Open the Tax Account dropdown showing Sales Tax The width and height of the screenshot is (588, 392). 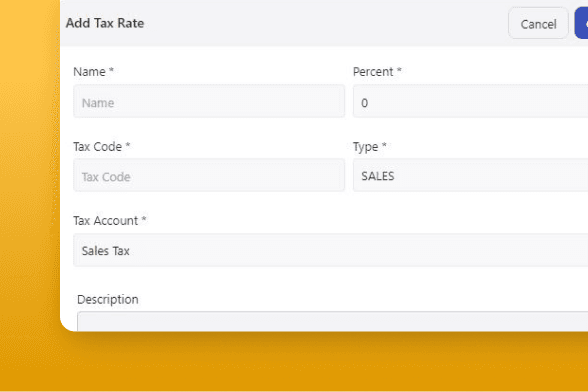pyautogui.click(x=330, y=250)
